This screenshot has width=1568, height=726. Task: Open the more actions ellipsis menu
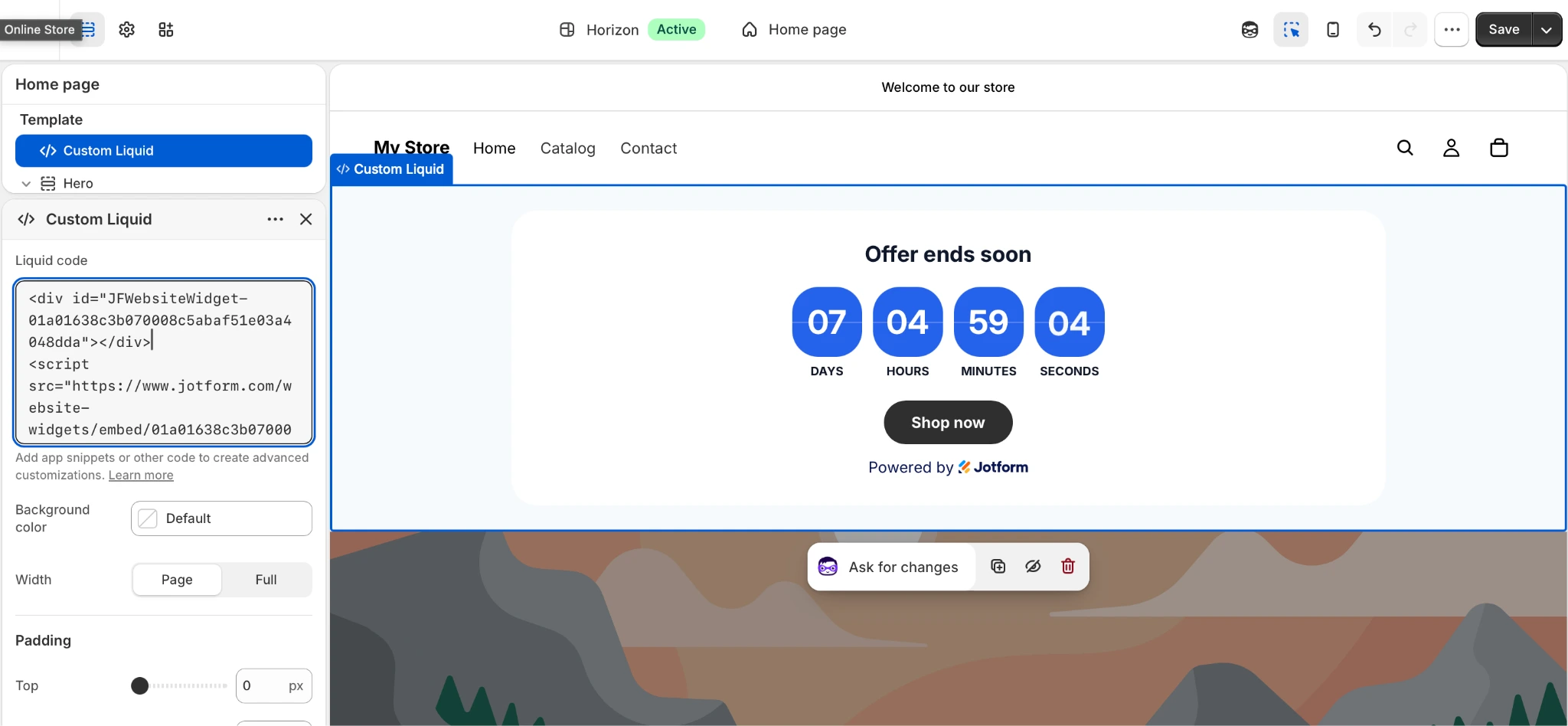1452,30
